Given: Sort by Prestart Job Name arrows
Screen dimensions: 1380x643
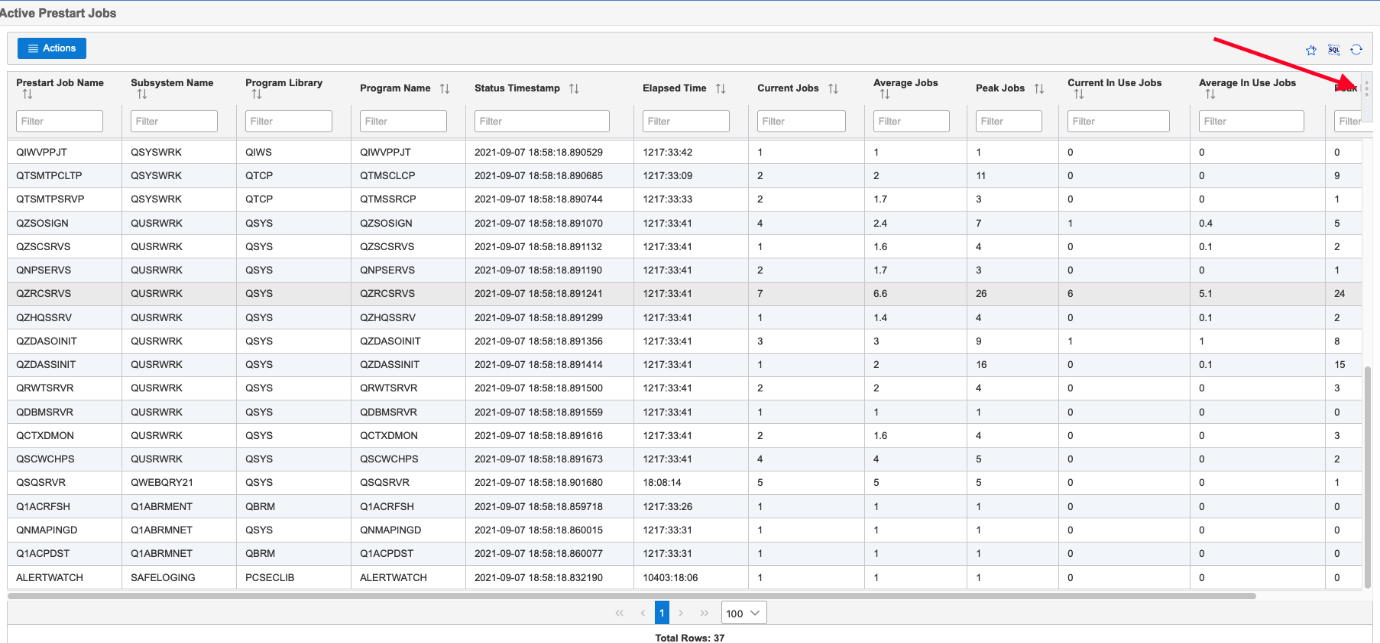Looking at the screenshot, I should tap(27, 95).
